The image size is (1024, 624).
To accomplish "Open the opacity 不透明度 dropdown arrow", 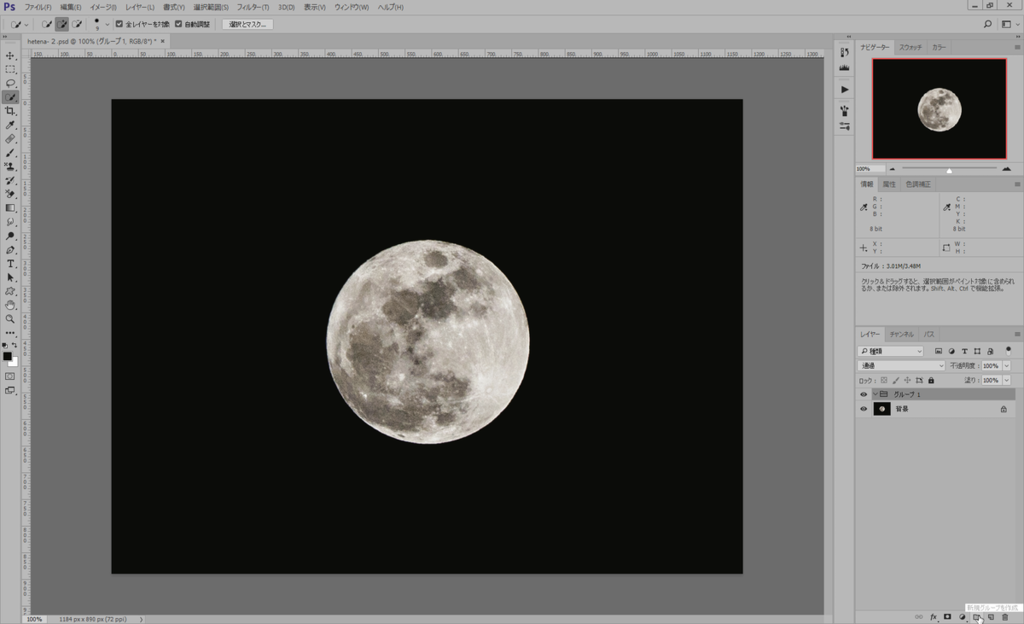I will click(x=1006, y=366).
